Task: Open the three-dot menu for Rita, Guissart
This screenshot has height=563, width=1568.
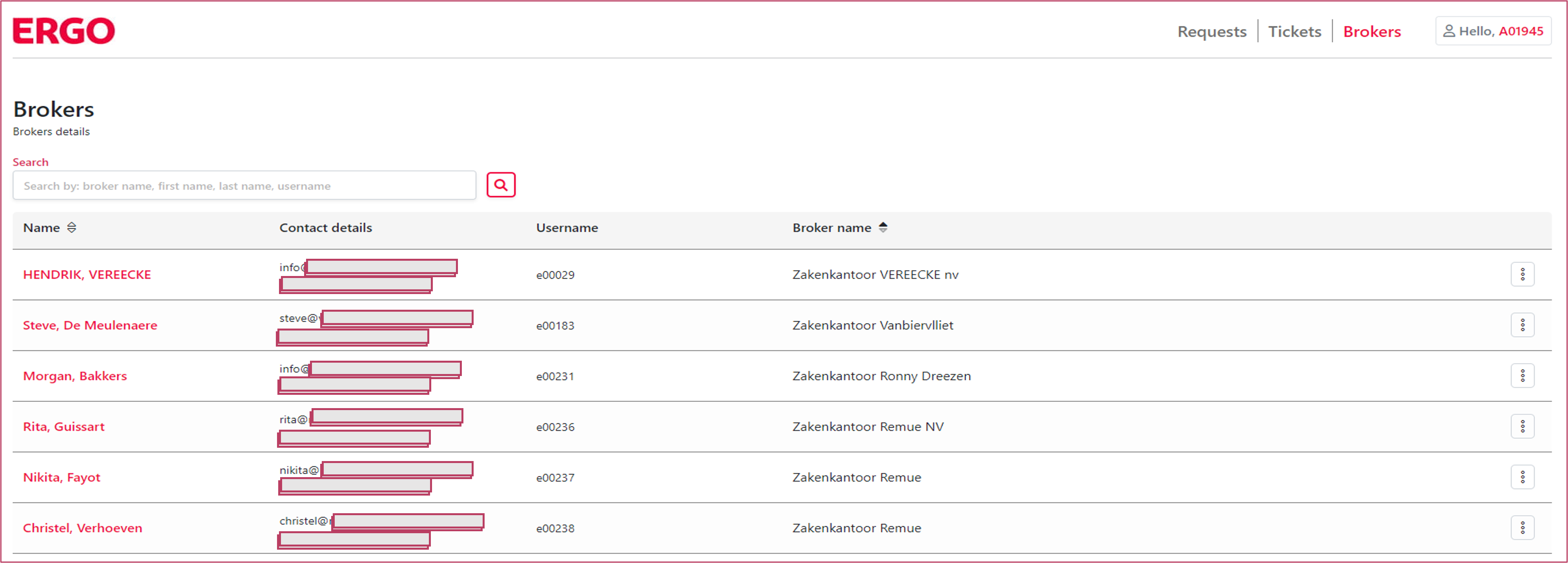Action: (x=1522, y=426)
